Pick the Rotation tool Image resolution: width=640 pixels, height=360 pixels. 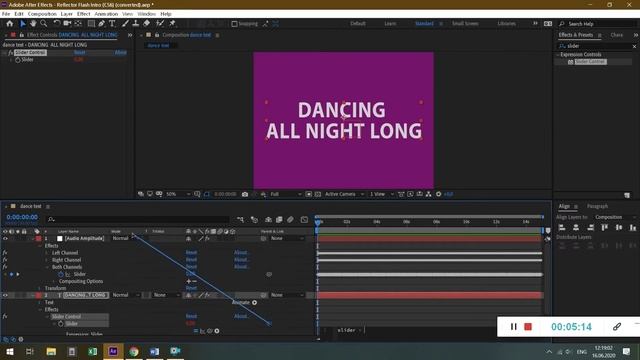pyautogui.click(x=57, y=24)
